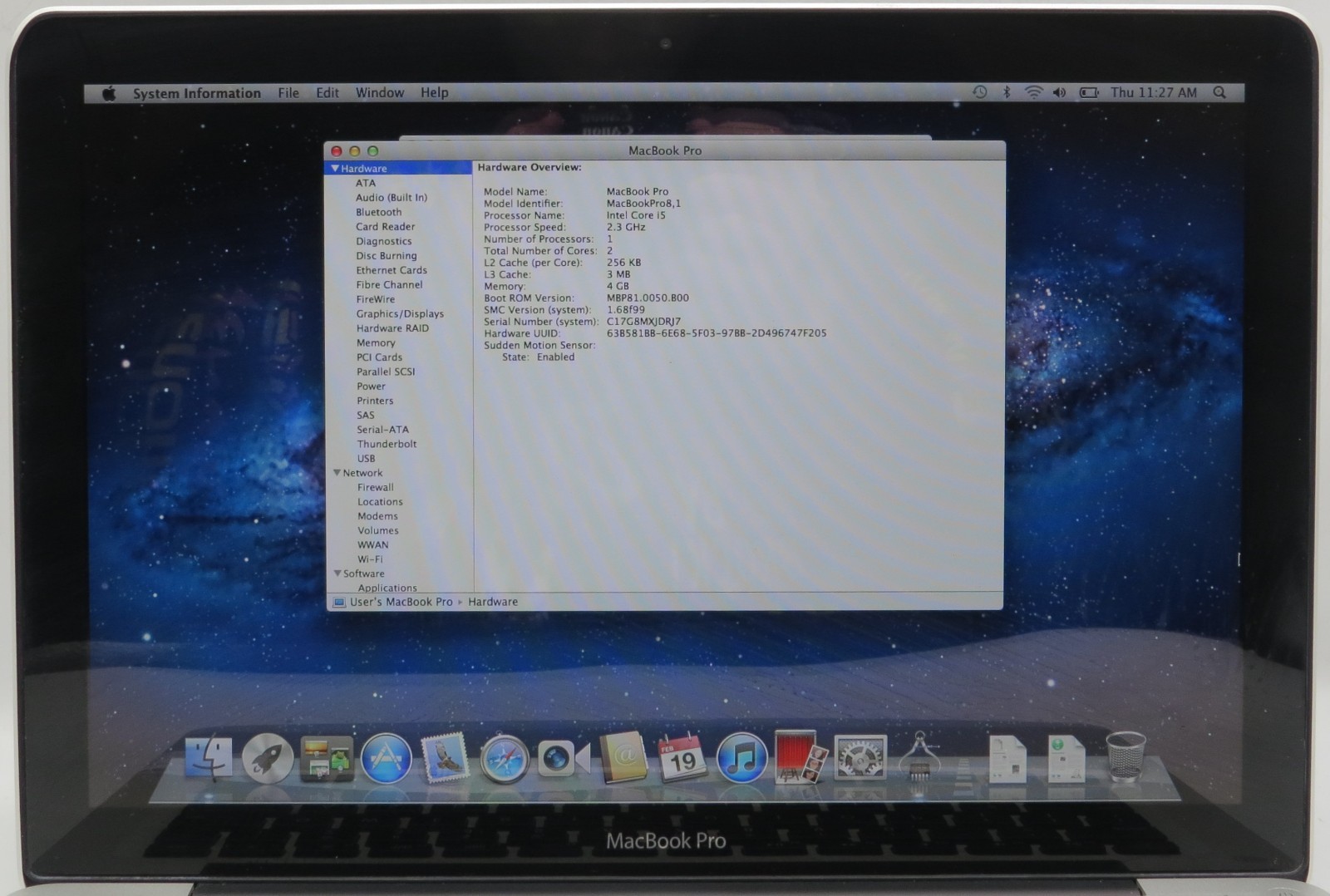The height and width of the screenshot is (896, 1330).
Task: Open the App Store Dock icon
Action: pyautogui.click(x=386, y=758)
